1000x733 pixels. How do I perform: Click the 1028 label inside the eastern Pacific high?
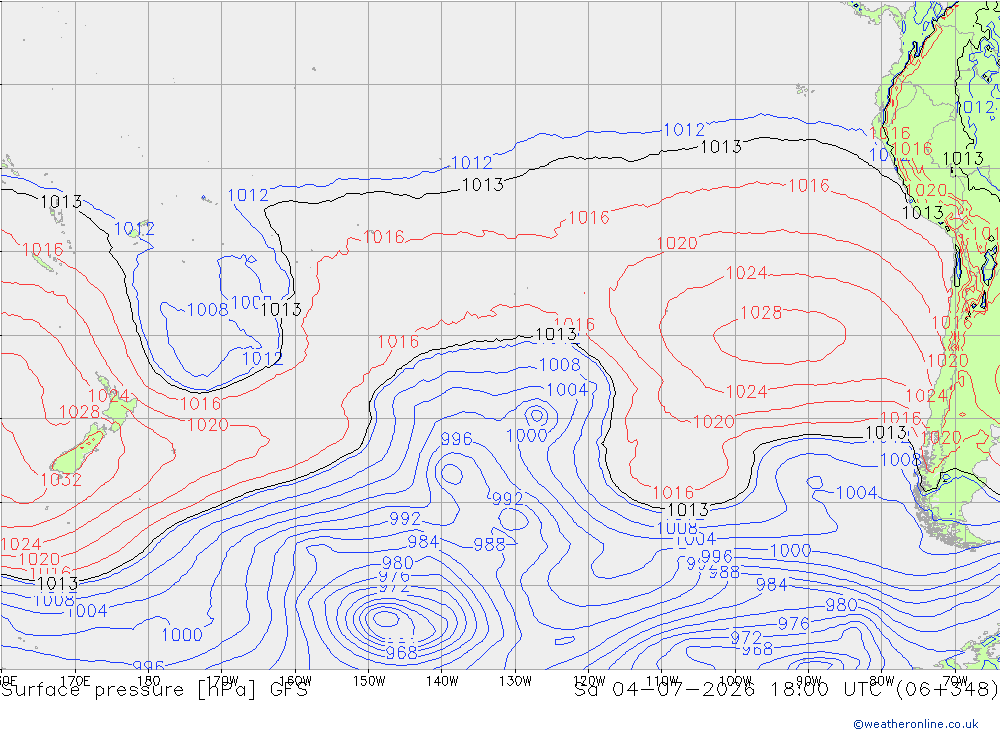[761, 313]
